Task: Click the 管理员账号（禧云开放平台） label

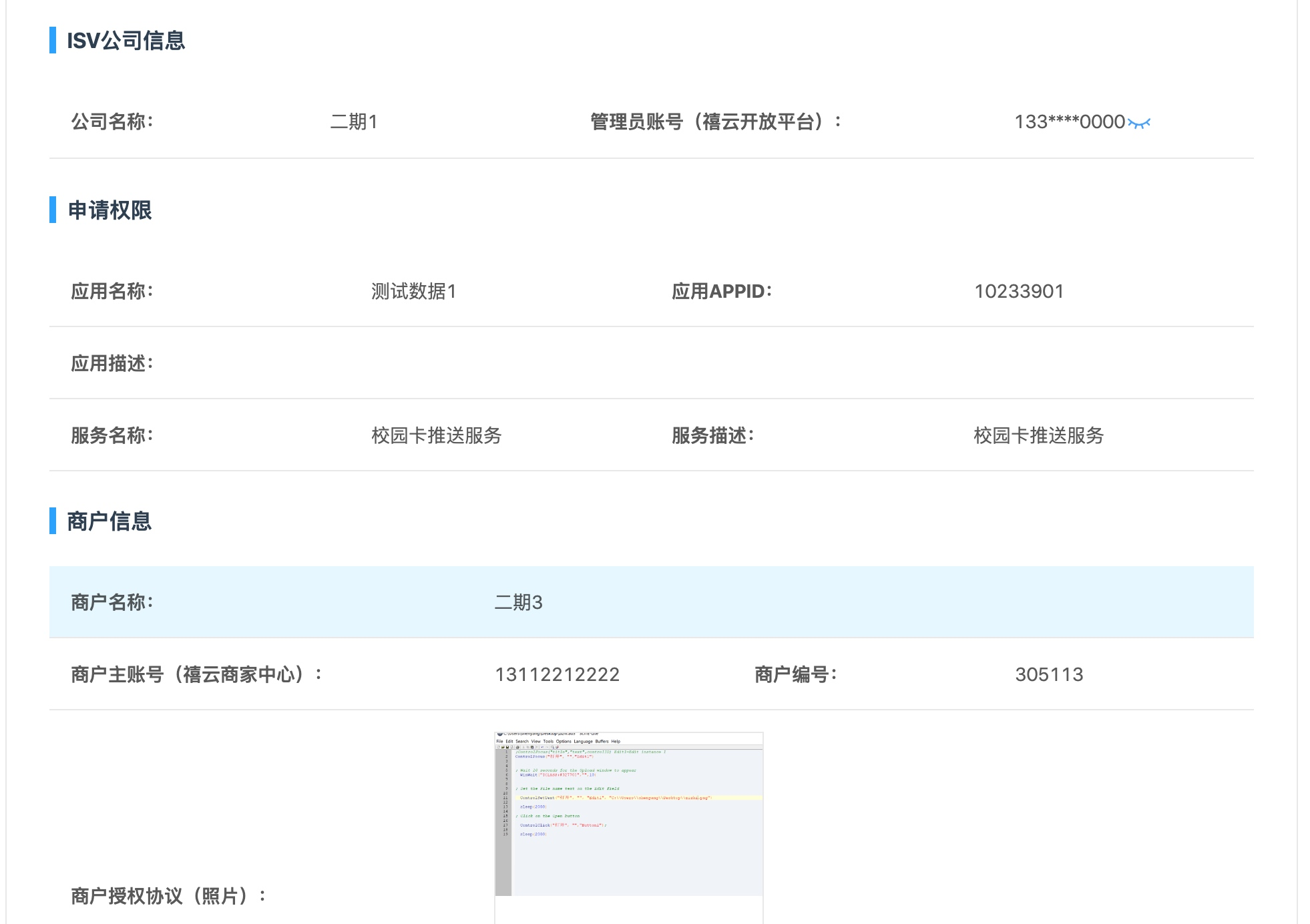Action: tap(716, 122)
